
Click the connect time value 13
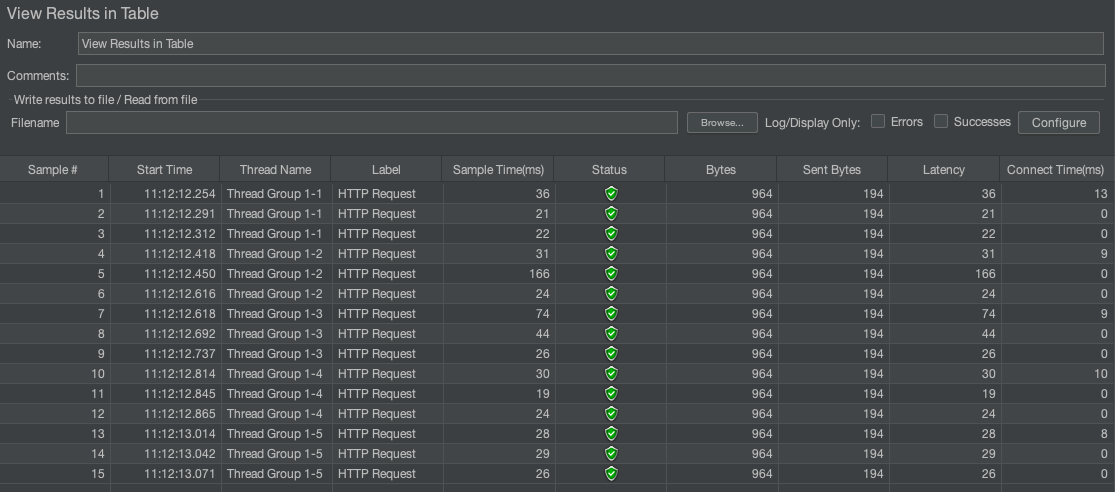tap(1057, 193)
